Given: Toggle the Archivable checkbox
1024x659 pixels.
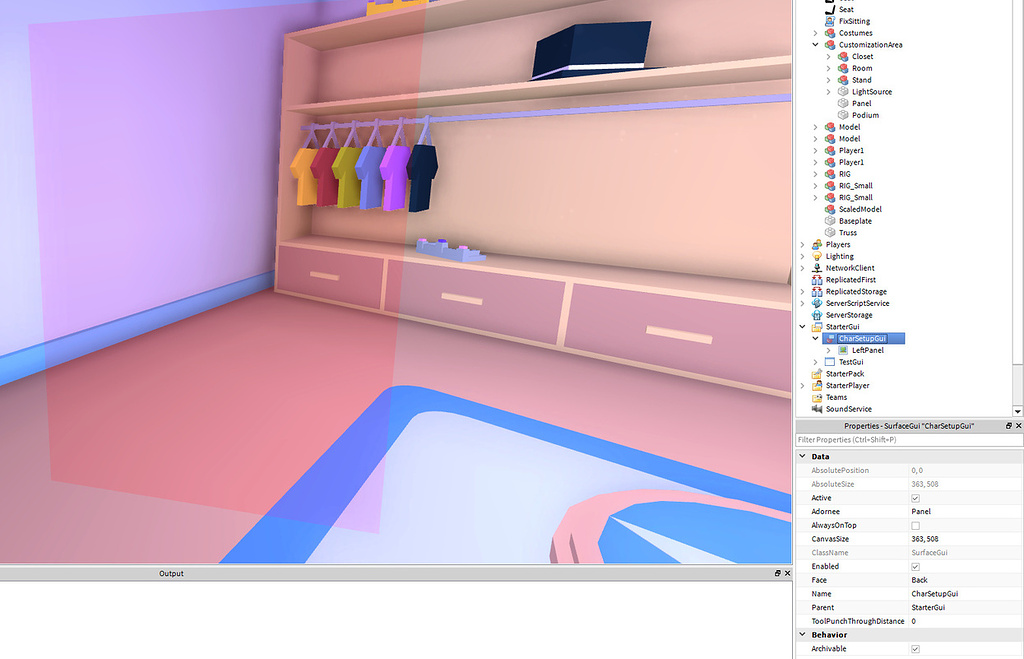Looking at the screenshot, I should (915, 649).
